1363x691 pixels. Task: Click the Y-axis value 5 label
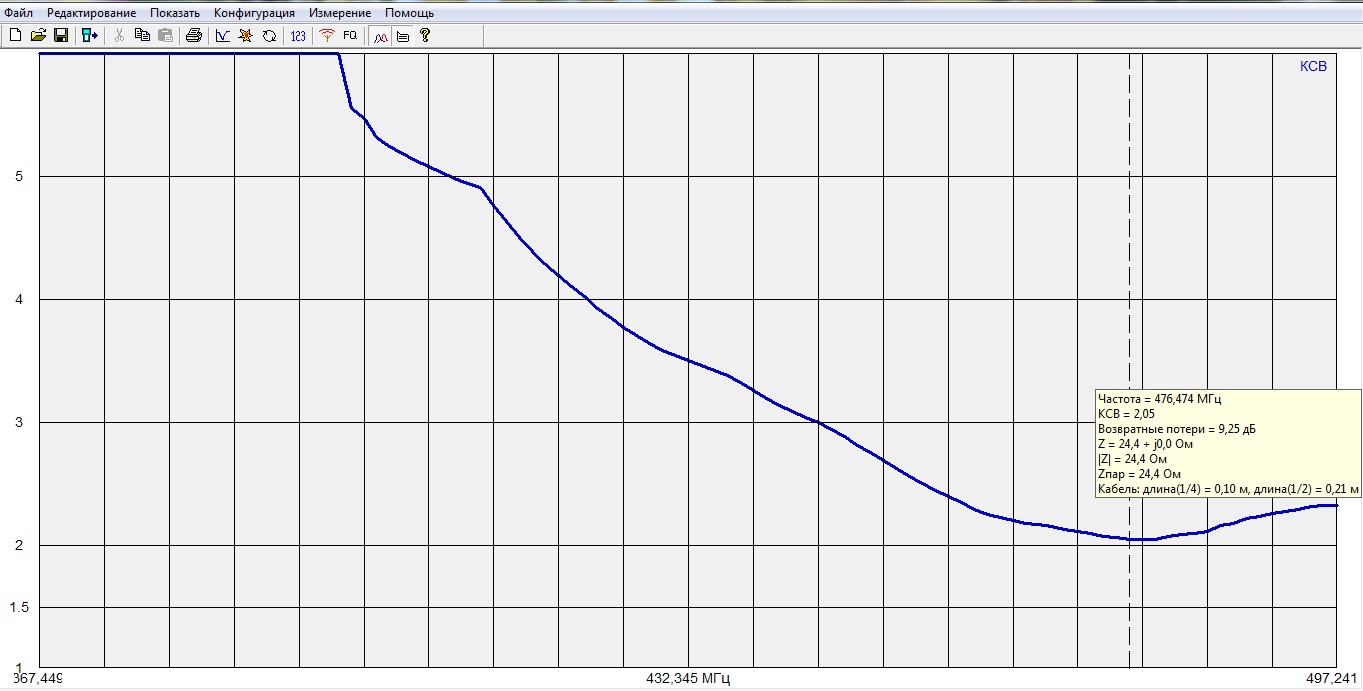(x=18, y=177)
